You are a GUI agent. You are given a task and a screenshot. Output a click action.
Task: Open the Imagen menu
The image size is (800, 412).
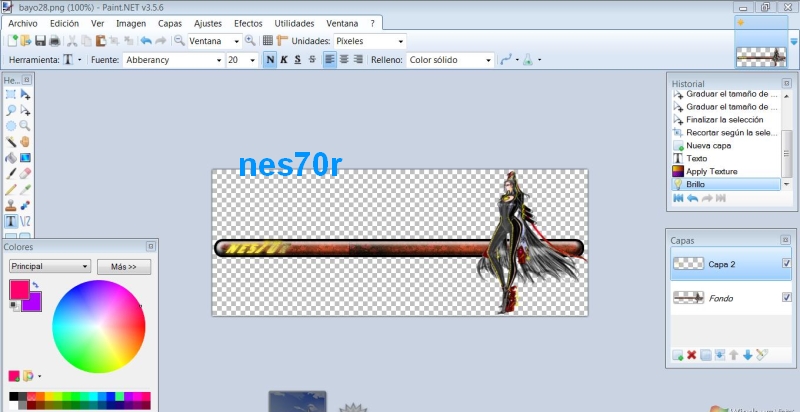pyautogui.click(x=131, y=23)
